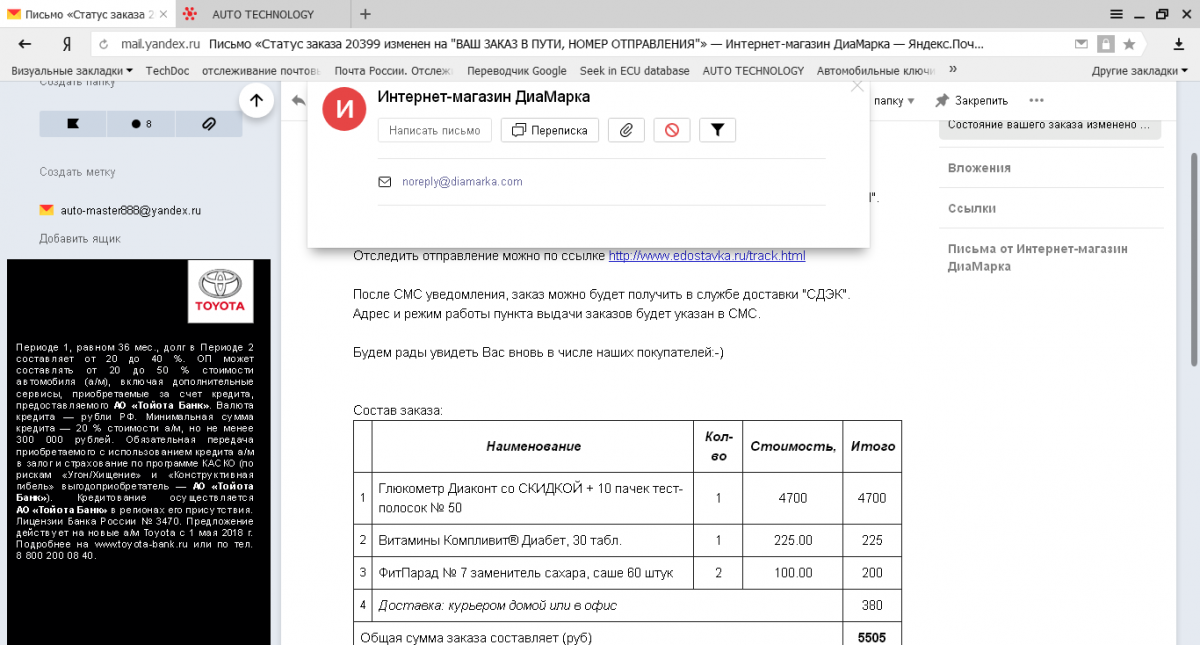Screen dimensions: 1200x645
Task: Click envelope icon beside noreply email
Action: (385, 182)
